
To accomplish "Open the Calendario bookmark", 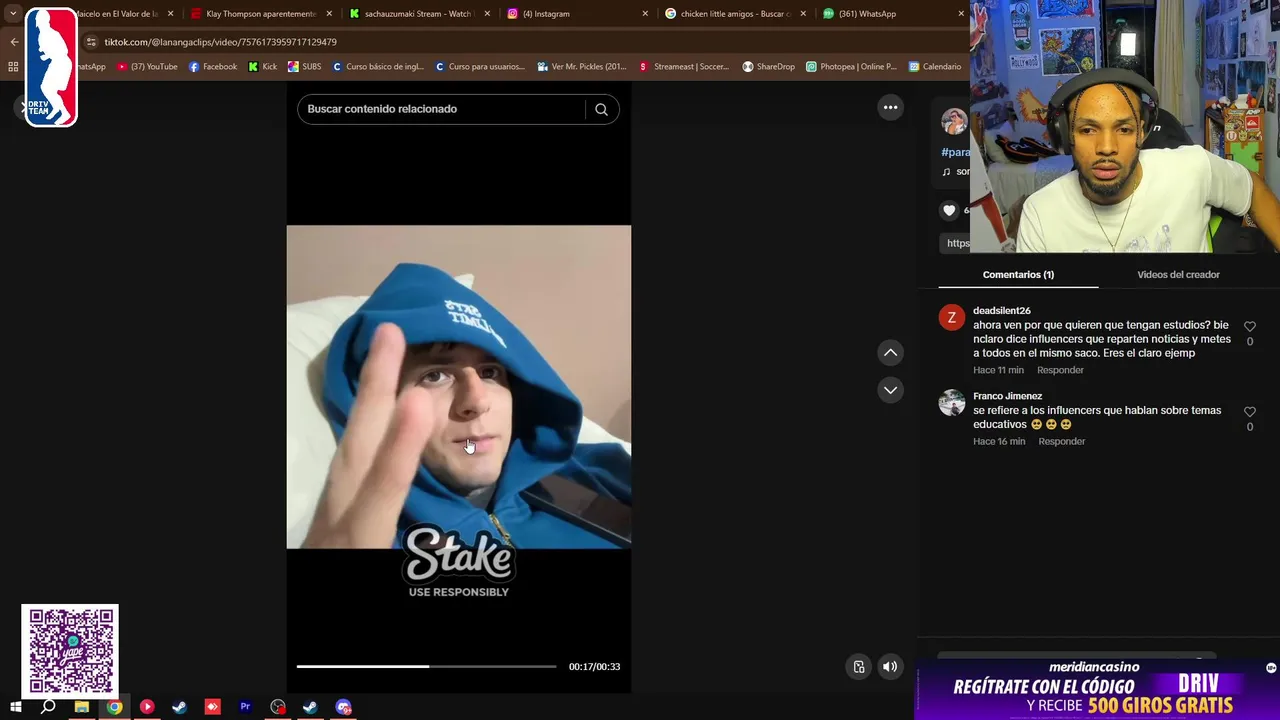I will pyautogui.click(x=935, y=67).
